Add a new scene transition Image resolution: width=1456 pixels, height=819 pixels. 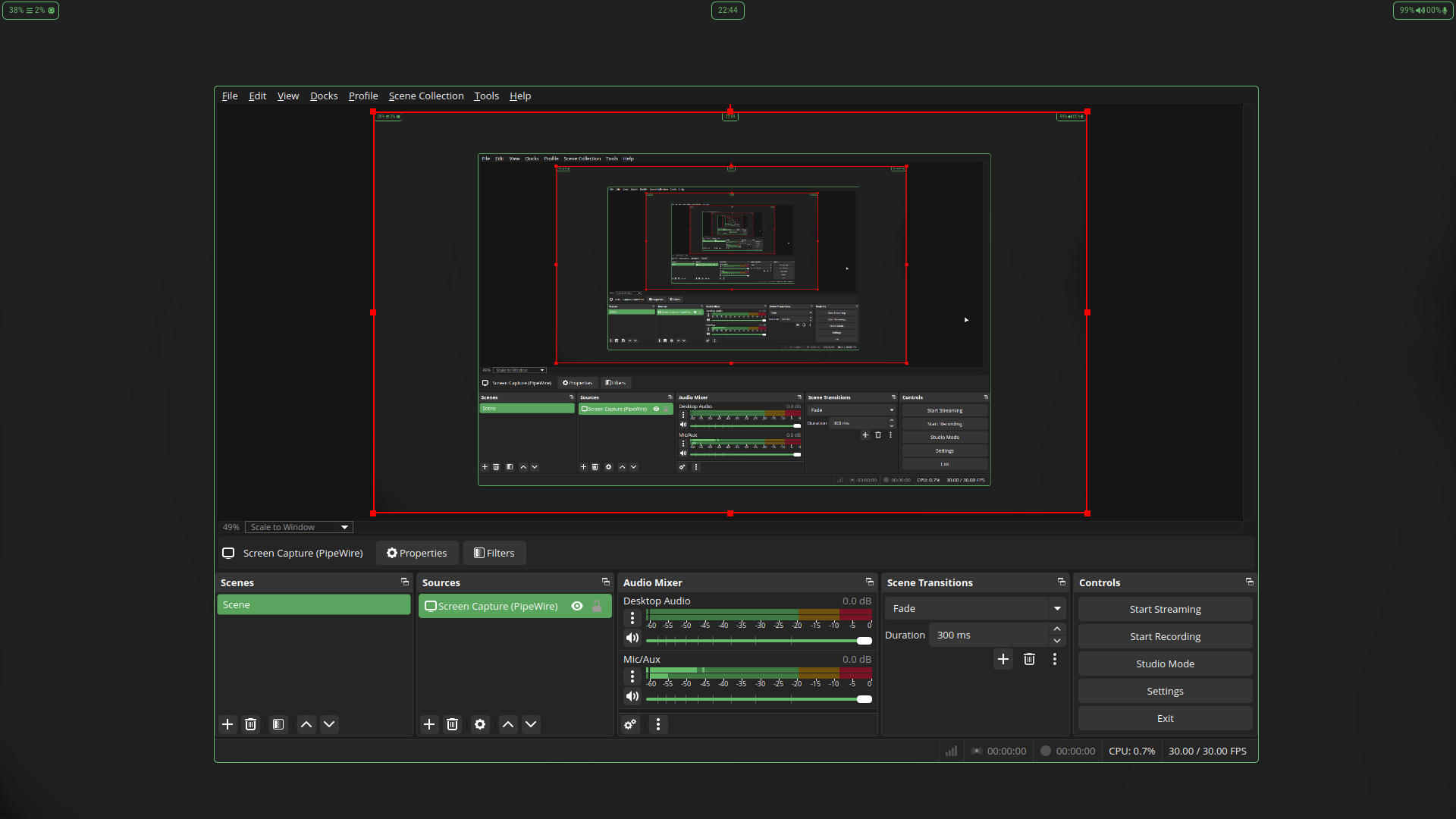[1003, 659]
